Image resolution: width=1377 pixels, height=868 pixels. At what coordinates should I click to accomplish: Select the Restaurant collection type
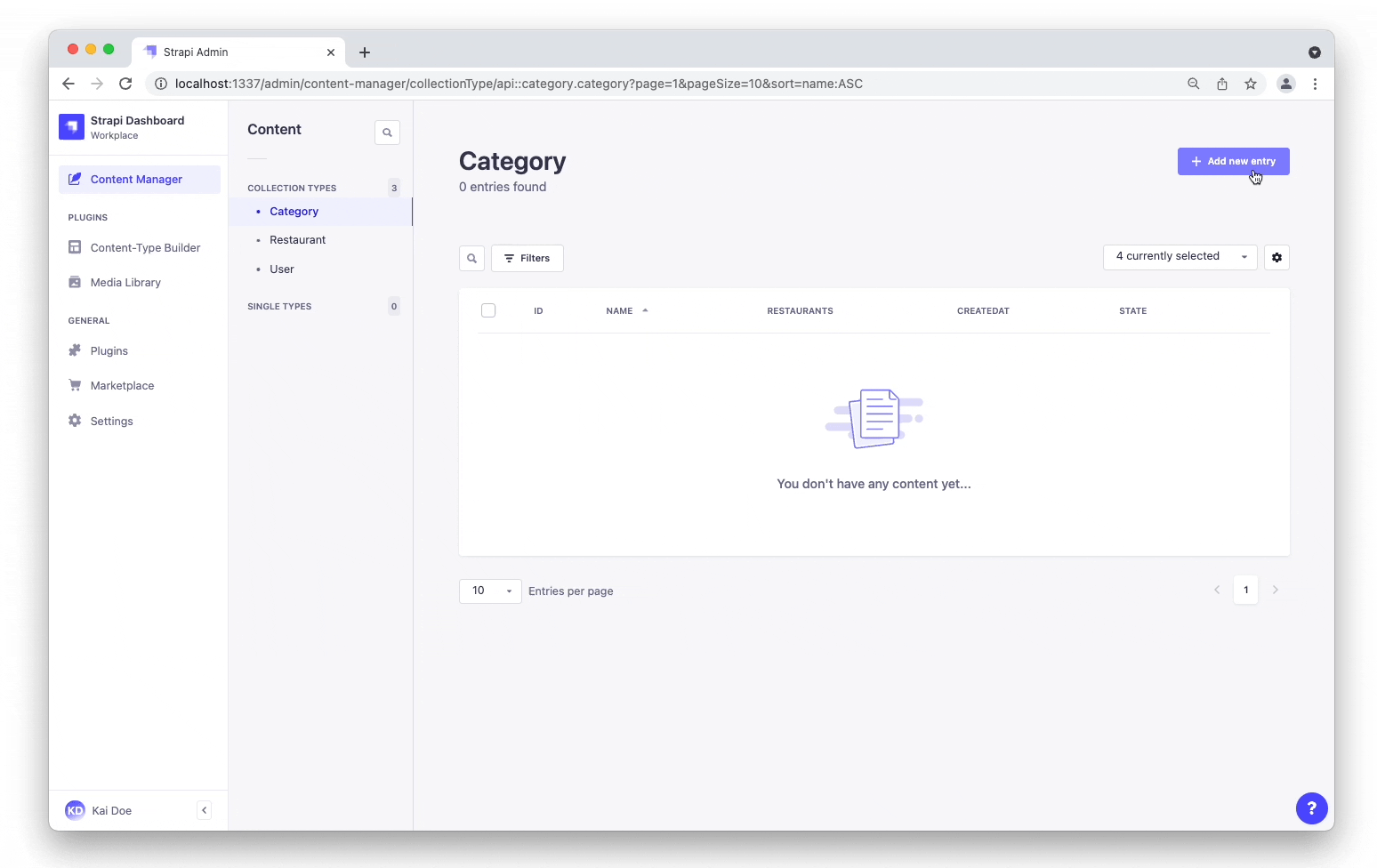click(297, 239)
